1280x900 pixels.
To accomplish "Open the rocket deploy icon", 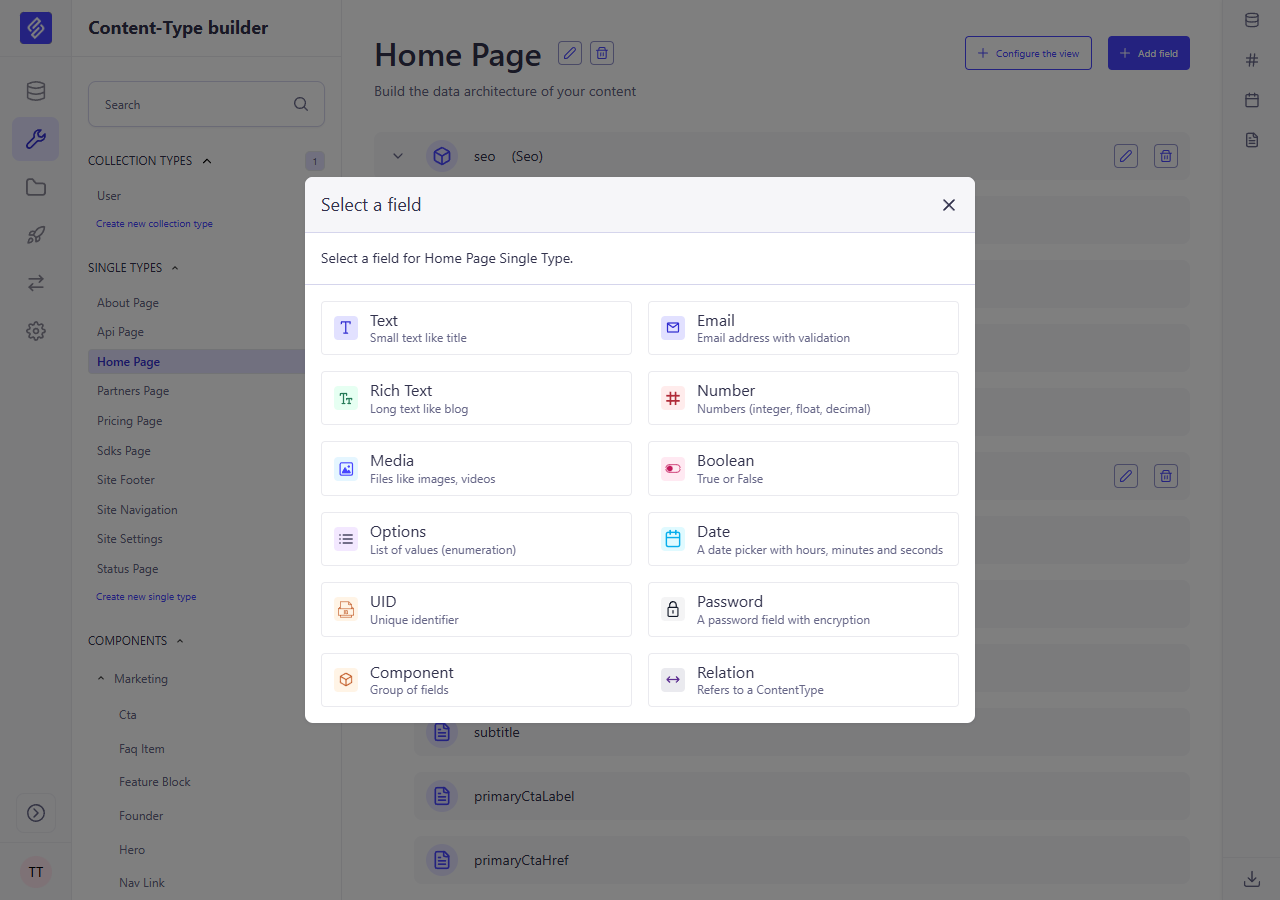I will [x=36, y=235].
